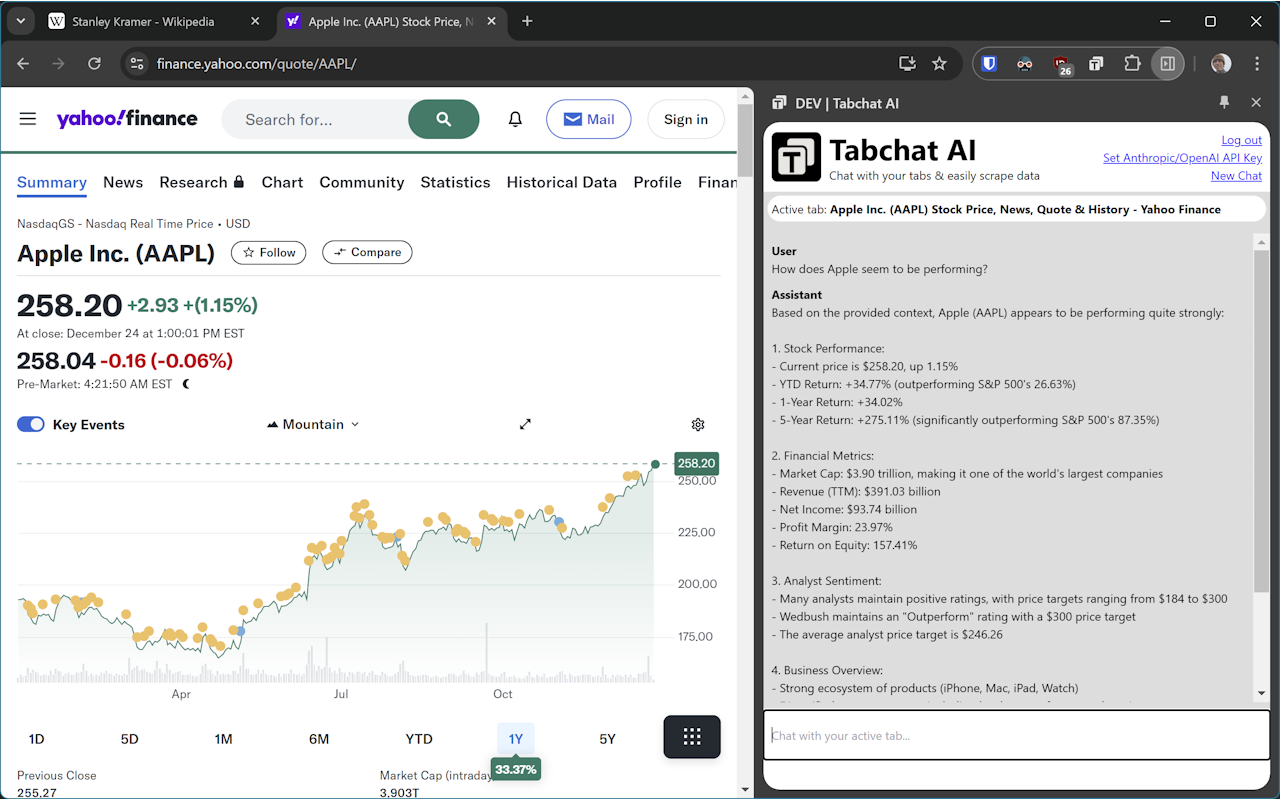Go to Yahoo Finance home logo
The image size is (1280, 800).
[127, 119]
